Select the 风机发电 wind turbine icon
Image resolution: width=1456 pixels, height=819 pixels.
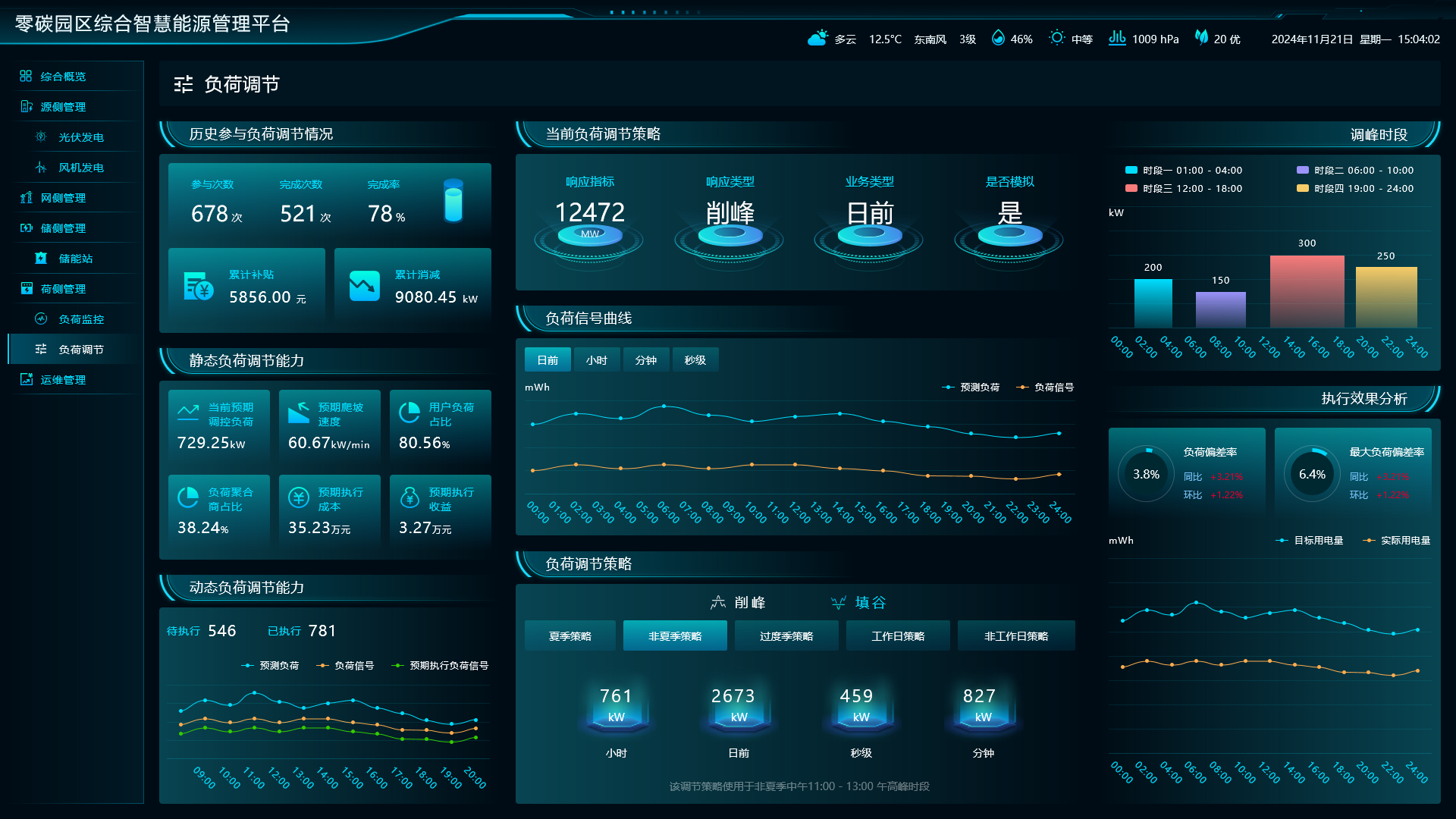pyautogui.click(x=41, y=167)
